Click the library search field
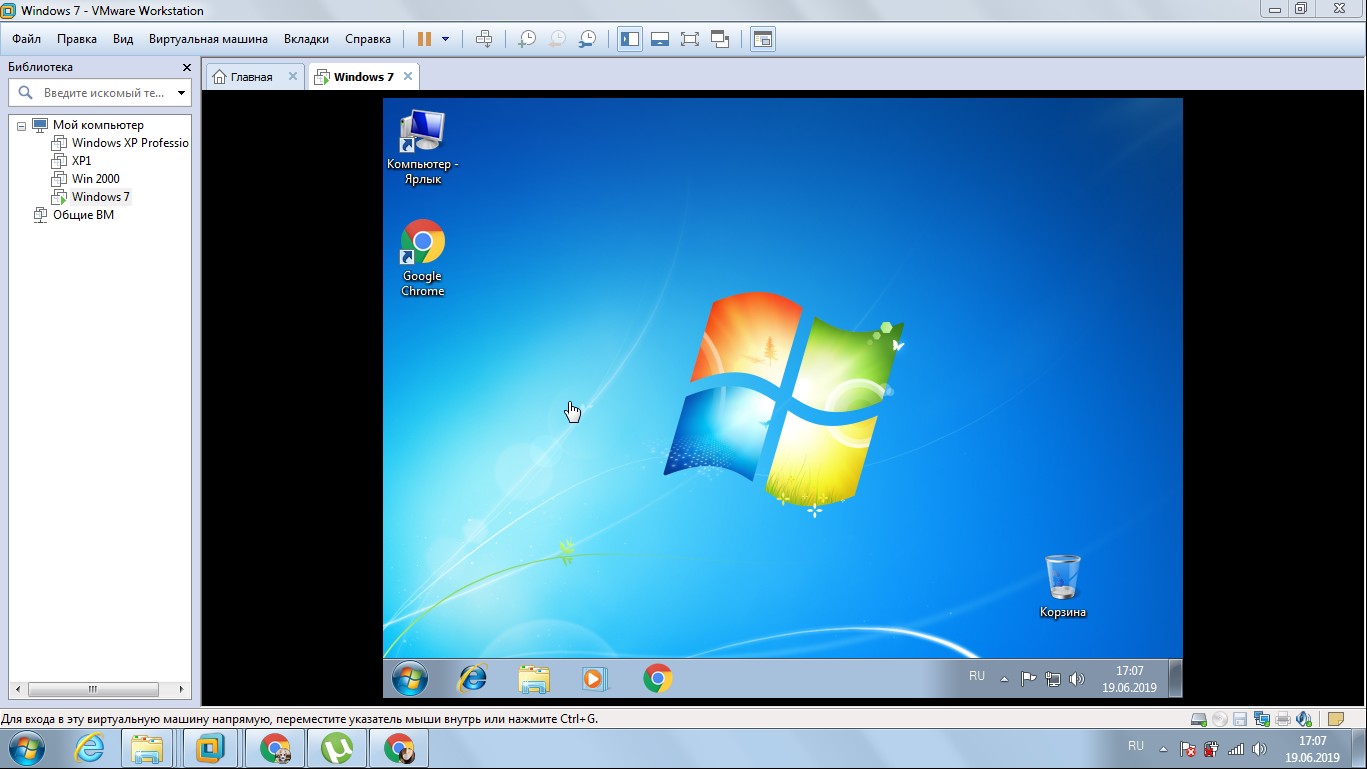 (98, 93)
